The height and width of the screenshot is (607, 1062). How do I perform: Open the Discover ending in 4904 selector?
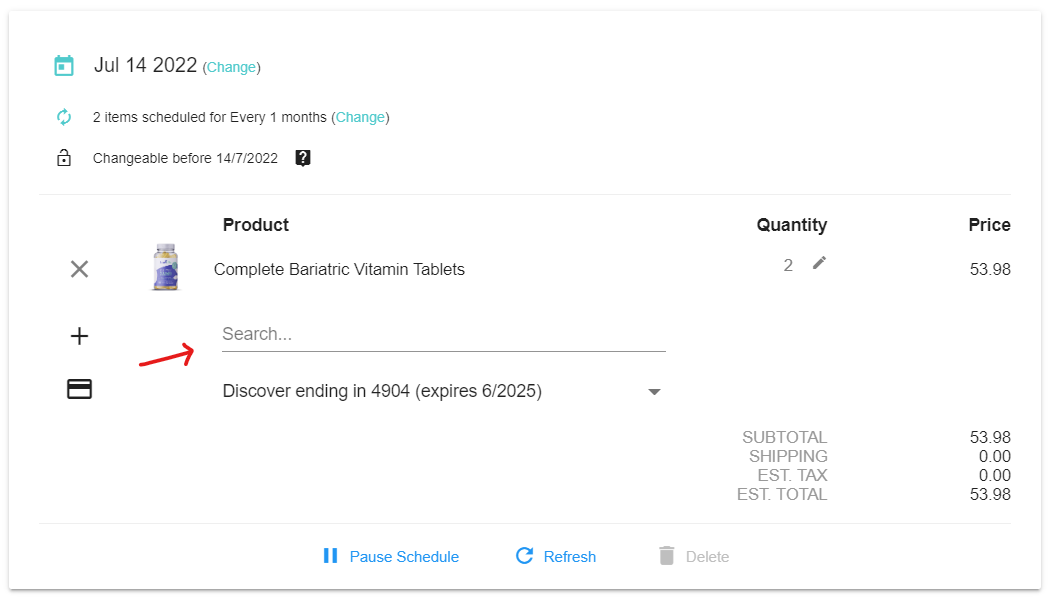[382, 391]
